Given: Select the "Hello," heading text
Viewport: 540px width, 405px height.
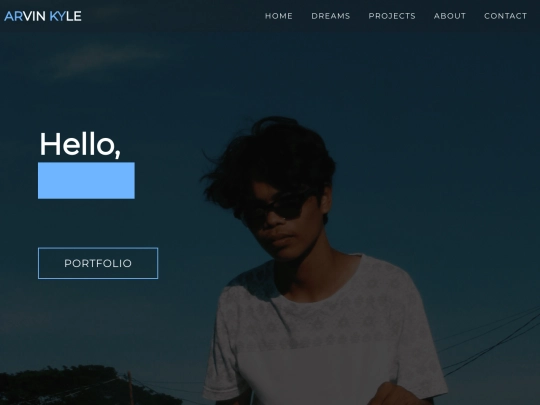Looking at the screenshot, I should 80,144.
